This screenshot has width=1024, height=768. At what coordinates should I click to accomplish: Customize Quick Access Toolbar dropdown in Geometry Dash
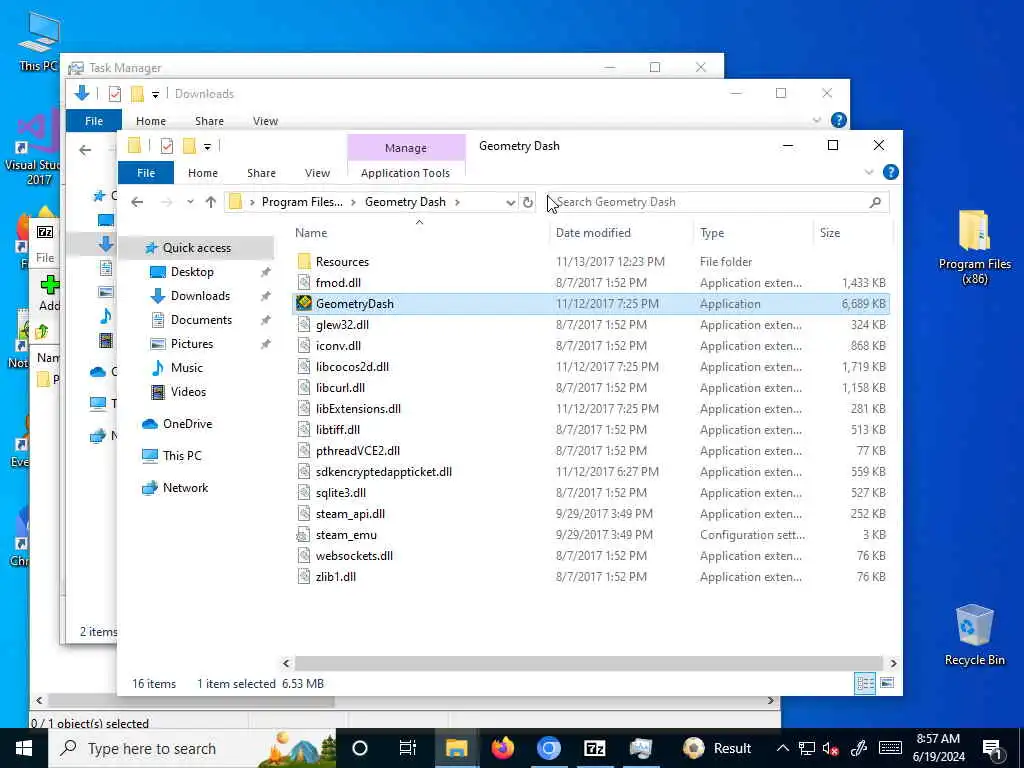pos(207,146)
